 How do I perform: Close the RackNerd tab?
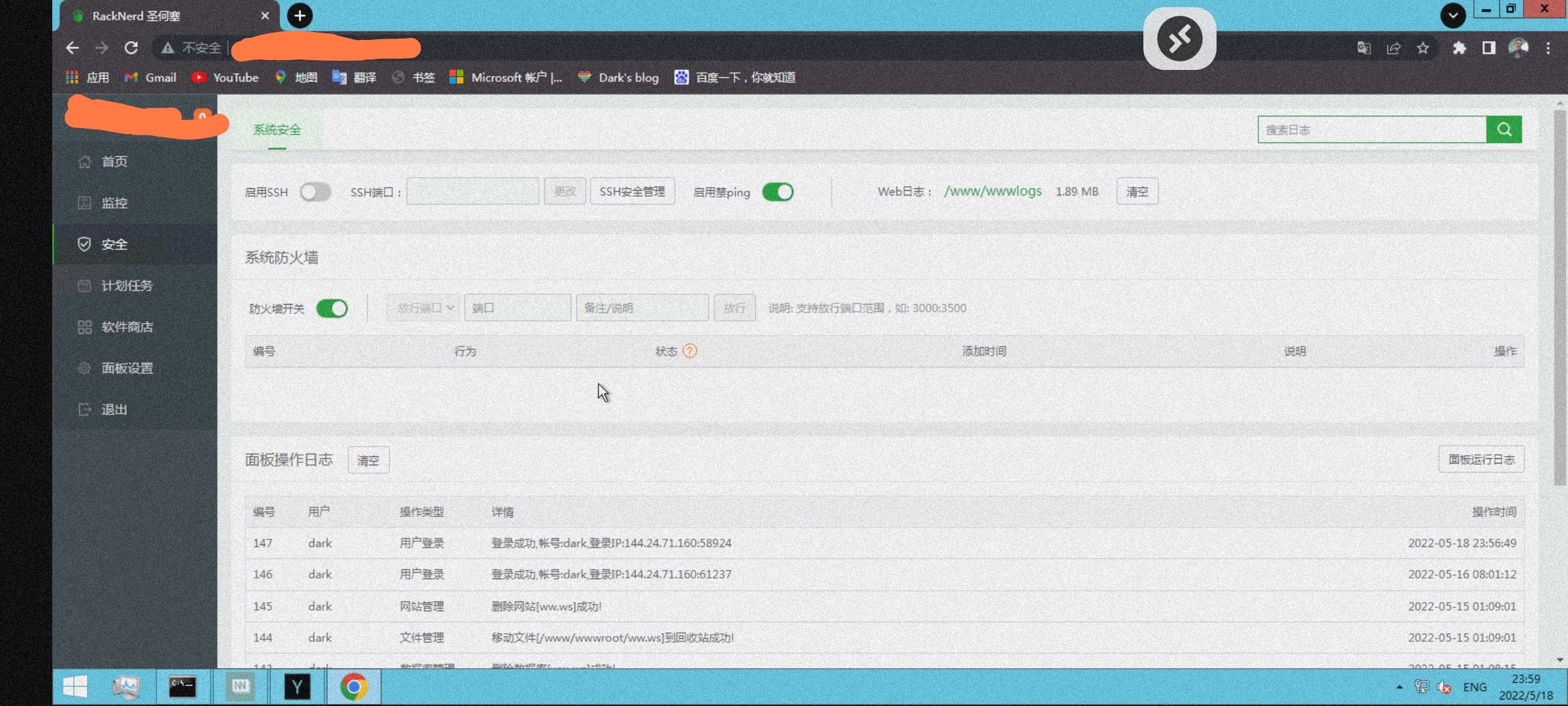pos(265,16)
